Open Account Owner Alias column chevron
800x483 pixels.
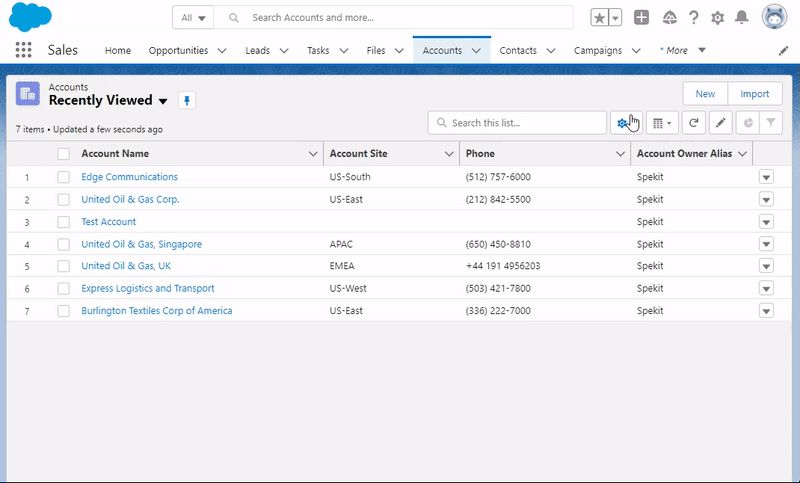(742, 154)
